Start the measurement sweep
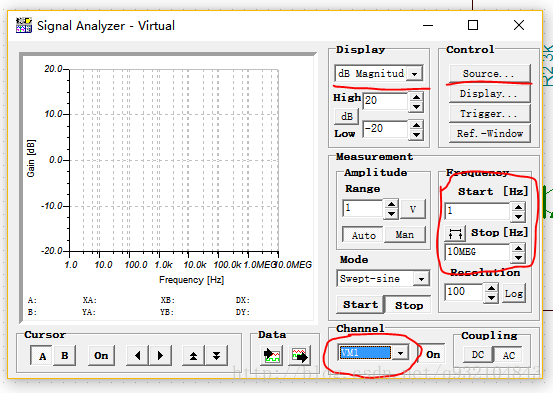The height and width of the screenshot is (393, 553). 360,304
